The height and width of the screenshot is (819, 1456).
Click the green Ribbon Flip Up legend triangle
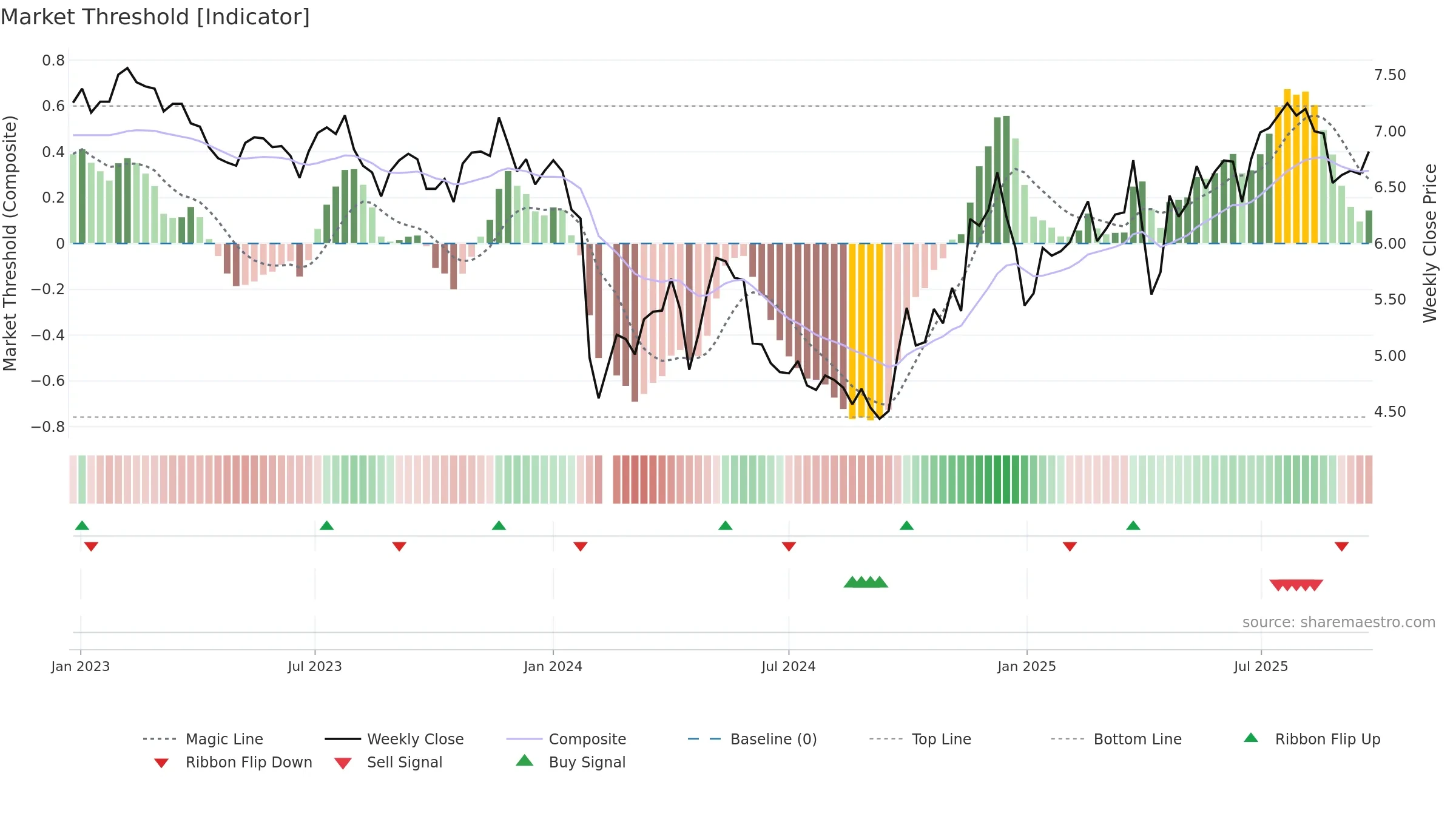pos(1251,738)
